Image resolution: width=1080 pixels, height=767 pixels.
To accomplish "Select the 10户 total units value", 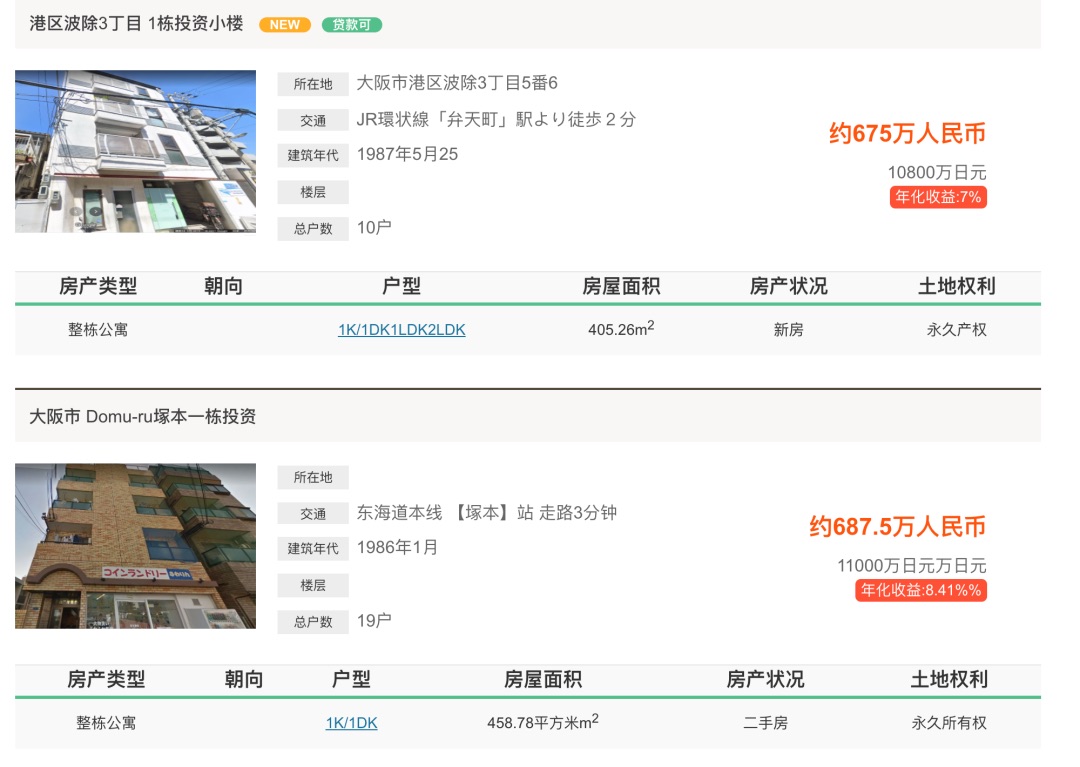I will [x=374, y=228].
